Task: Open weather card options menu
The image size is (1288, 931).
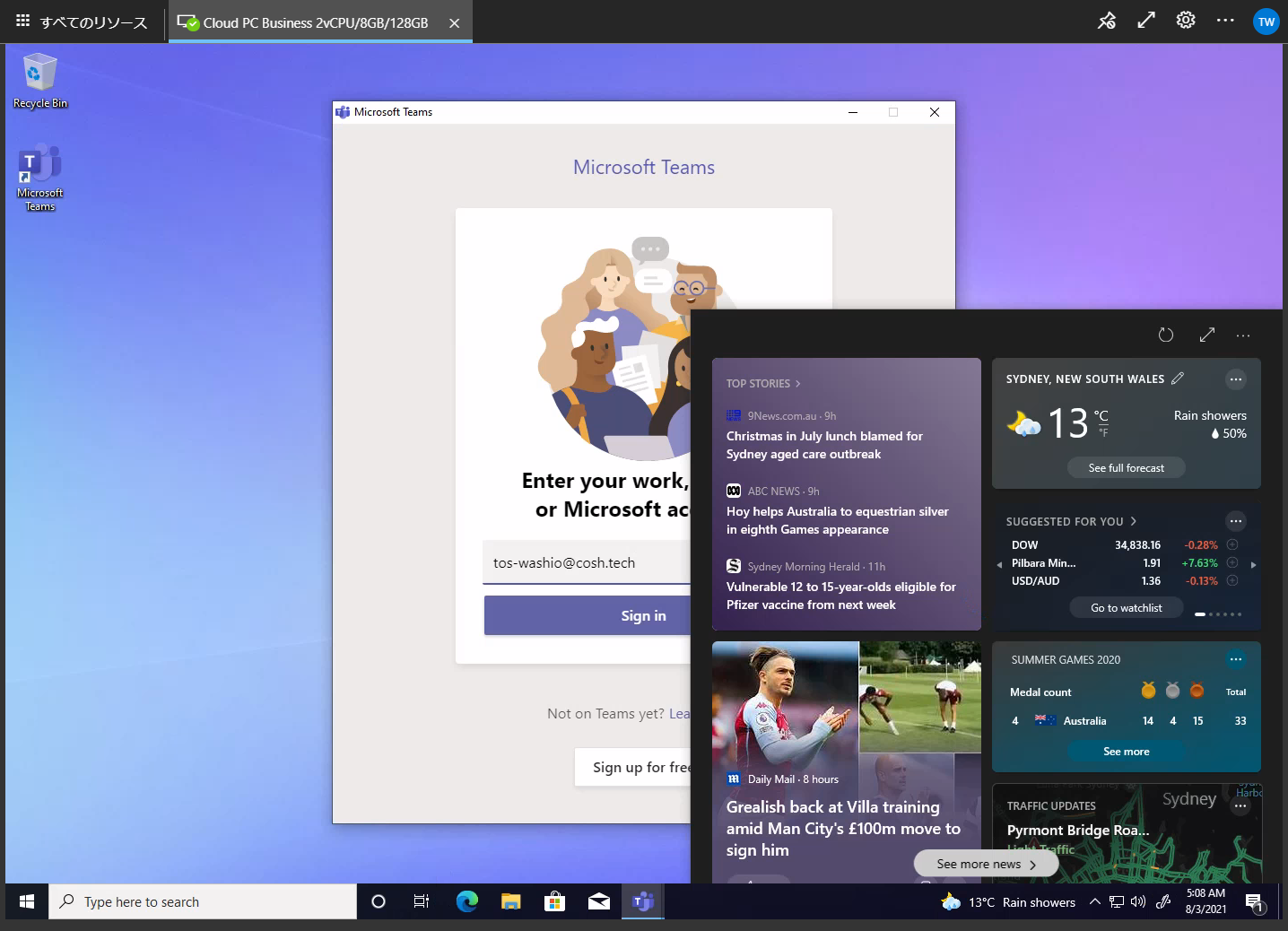Action: coord(1236,379)
